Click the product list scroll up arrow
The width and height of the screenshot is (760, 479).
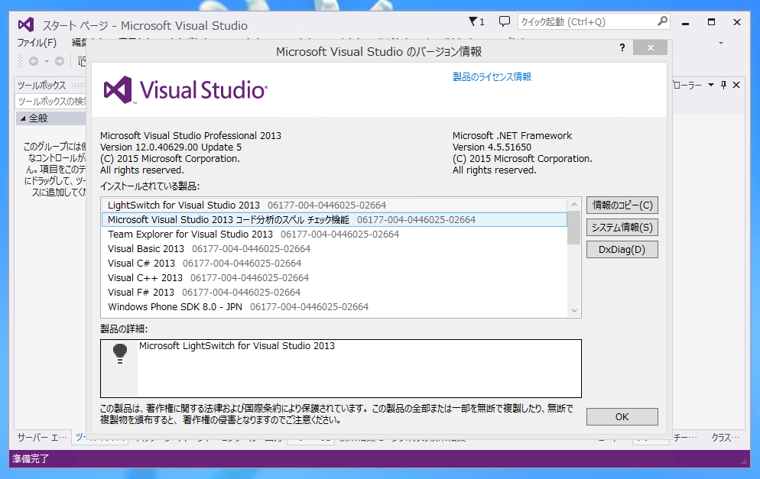[x=574, y=205]
